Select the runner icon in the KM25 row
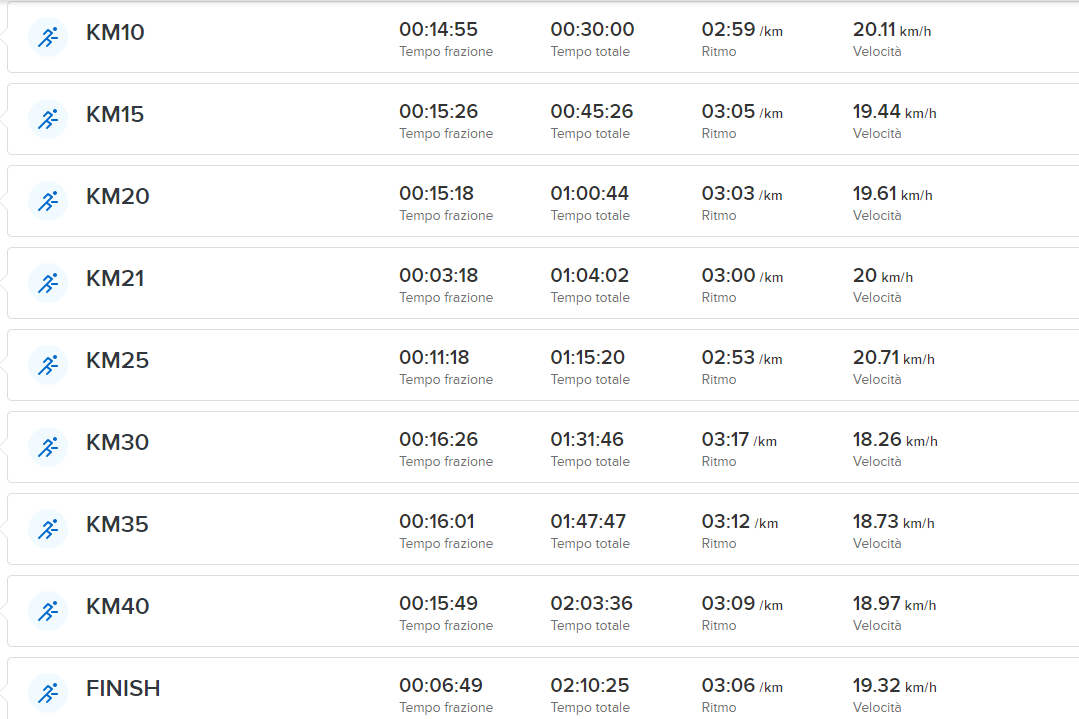This screenshot has height=719, width=1079. [48, 365]
